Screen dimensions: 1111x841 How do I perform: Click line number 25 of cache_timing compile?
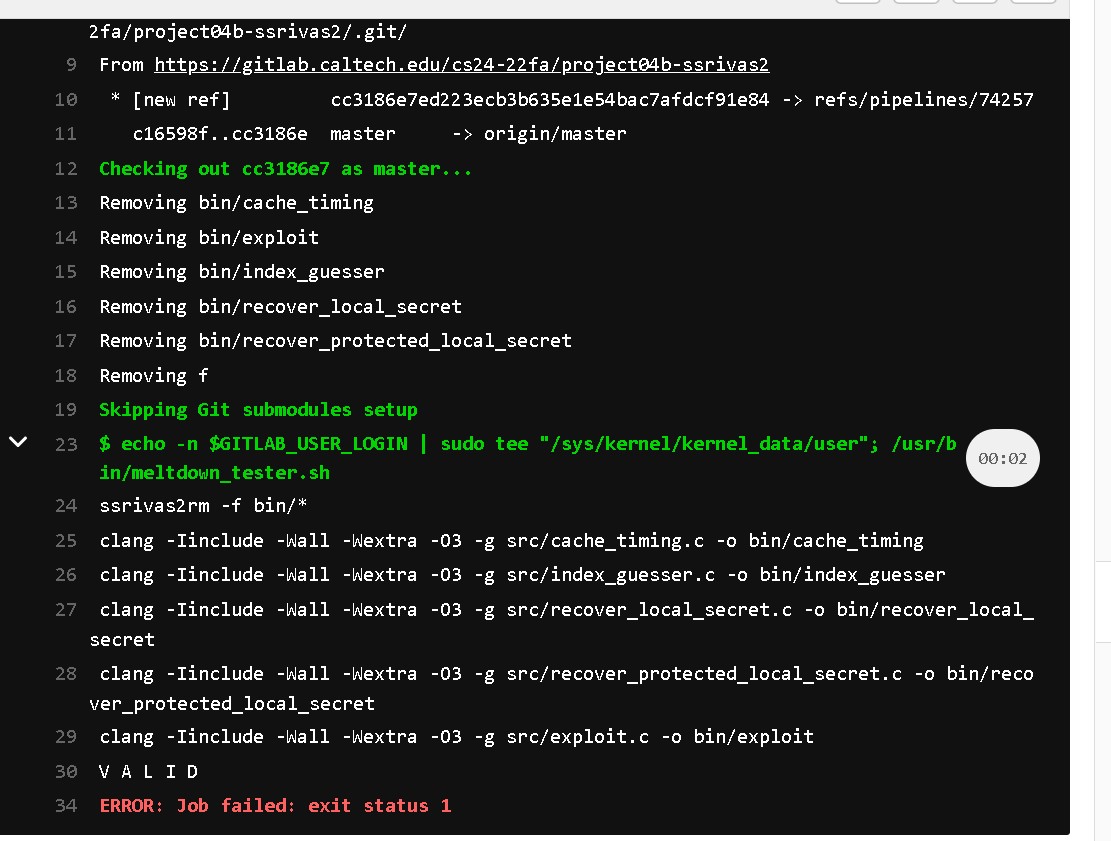(x=66, y=541)
